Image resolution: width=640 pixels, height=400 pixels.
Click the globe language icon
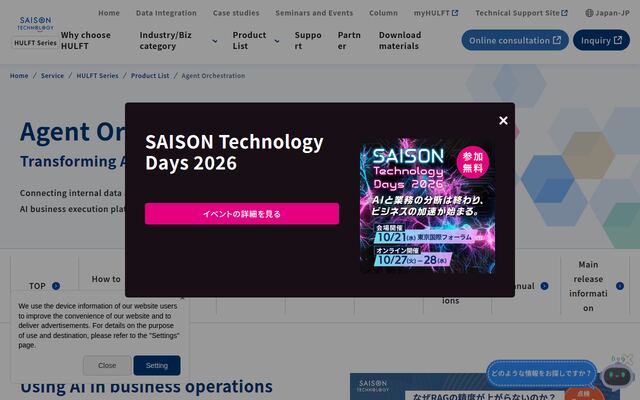coord(589,13)
